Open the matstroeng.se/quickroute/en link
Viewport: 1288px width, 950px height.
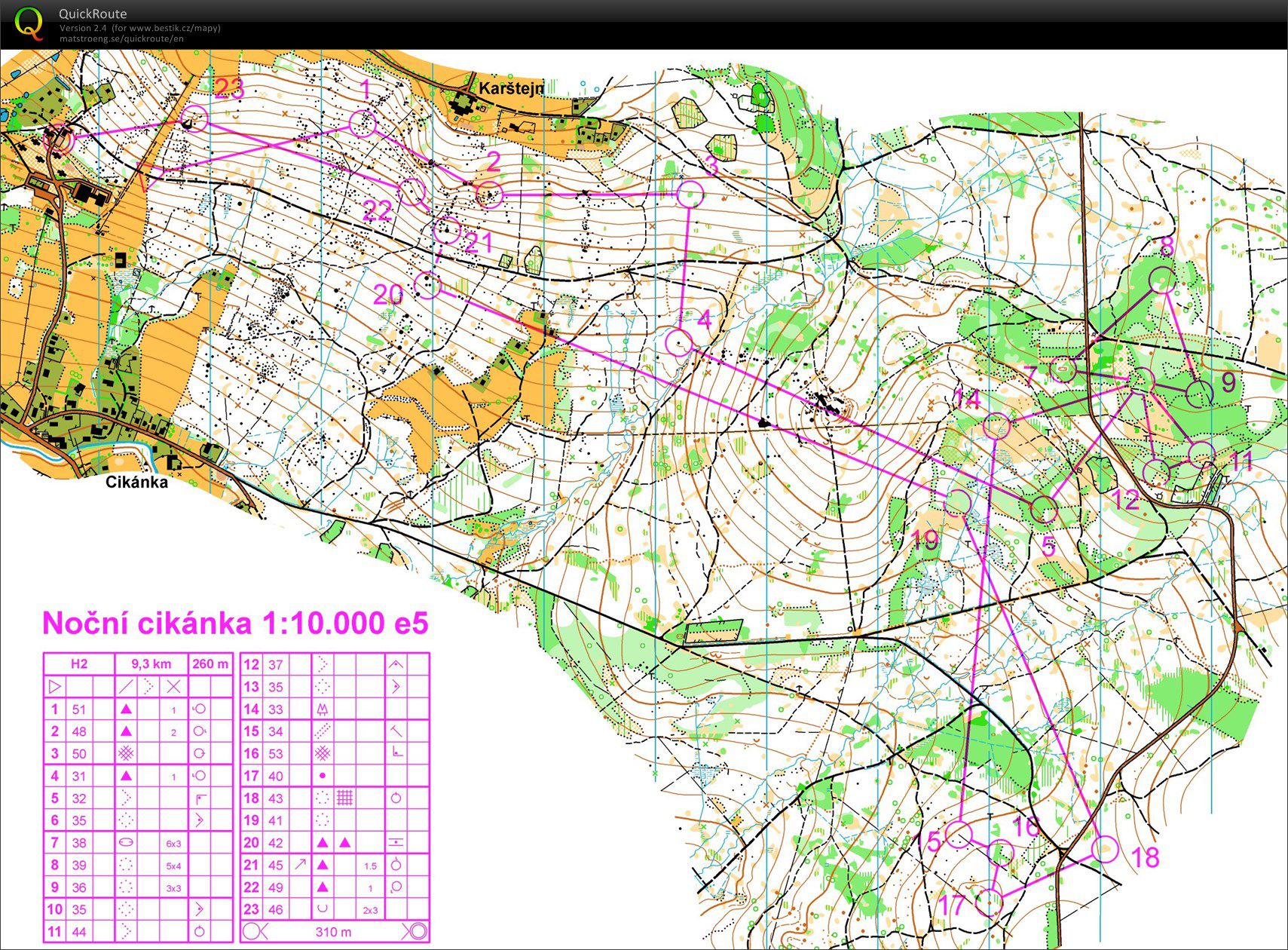coord(121,38)
